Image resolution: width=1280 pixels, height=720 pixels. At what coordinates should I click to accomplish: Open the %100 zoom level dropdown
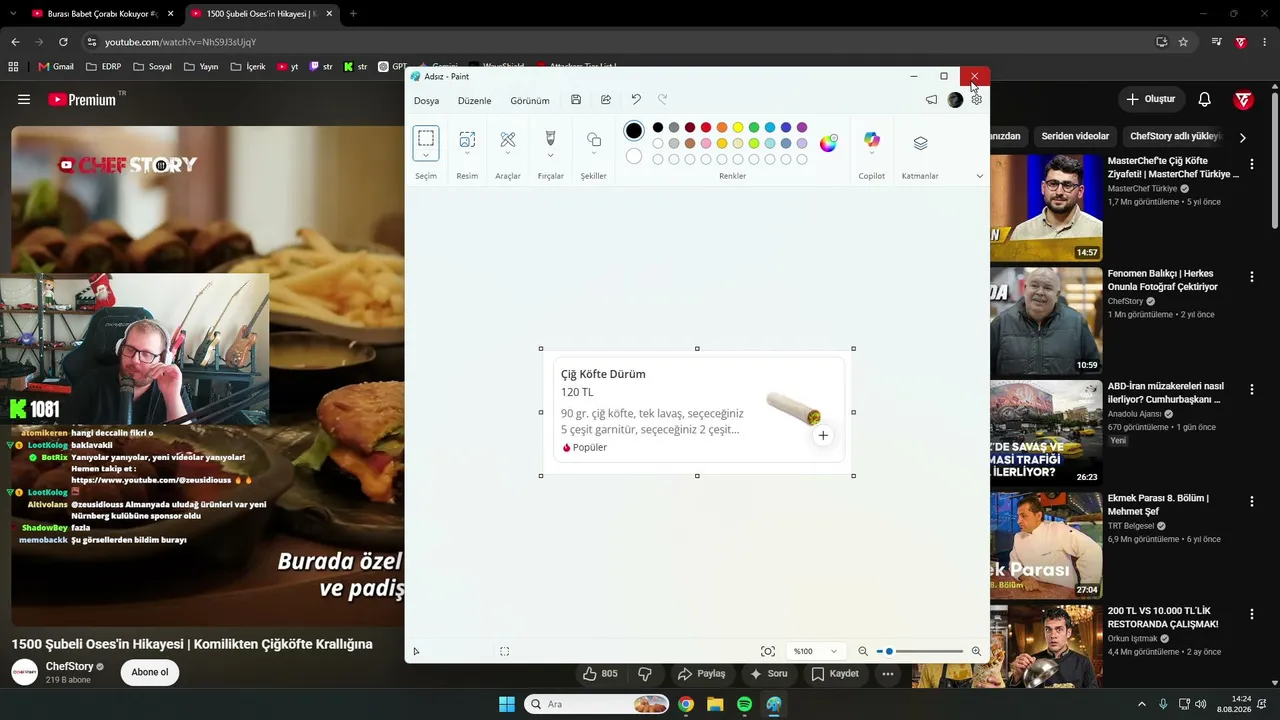coord(815,651)
